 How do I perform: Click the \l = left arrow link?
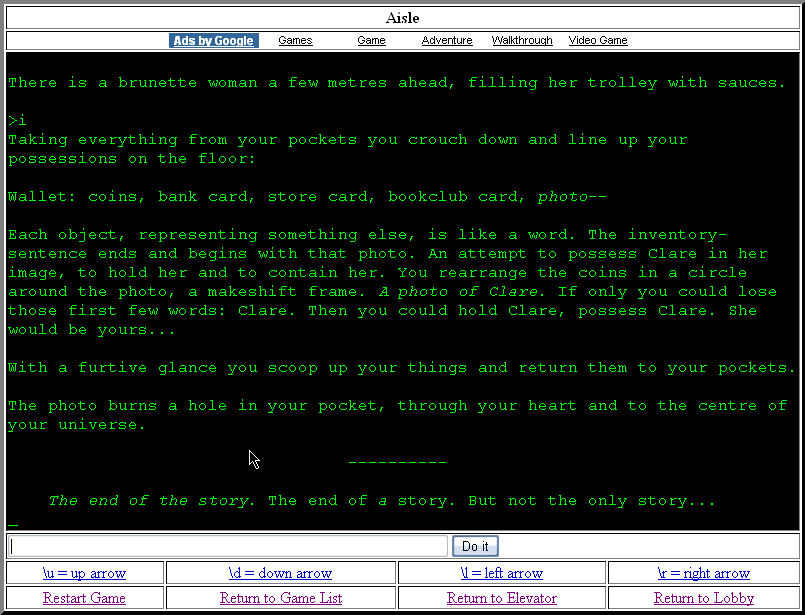(x=501, y=573)
